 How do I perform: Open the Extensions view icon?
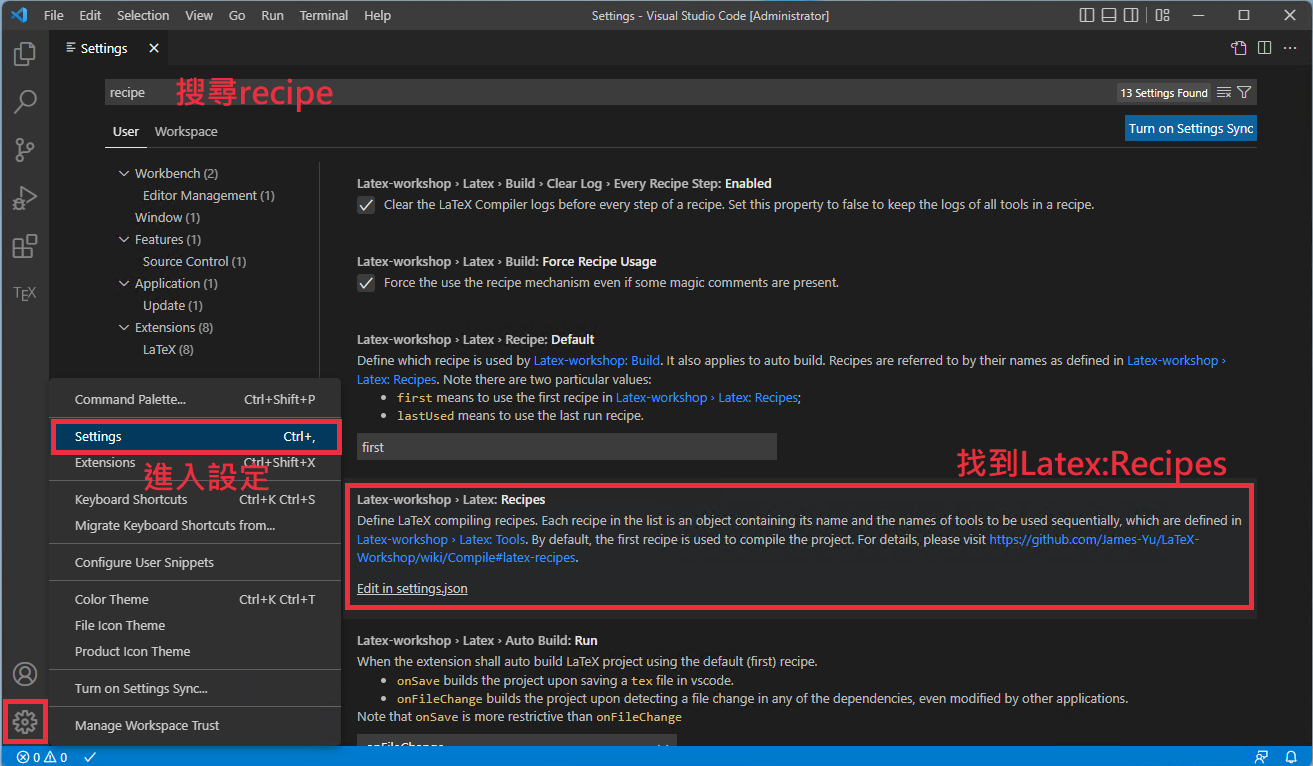tap(25, 245)
